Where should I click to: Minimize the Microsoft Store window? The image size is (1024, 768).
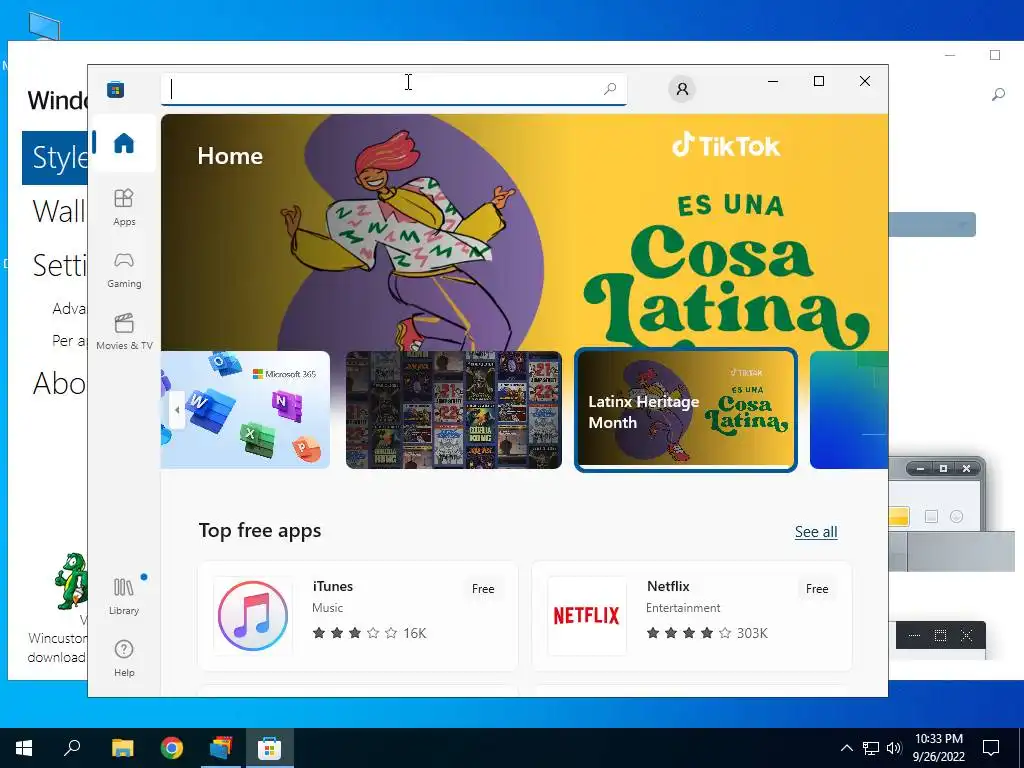point(773,82)
